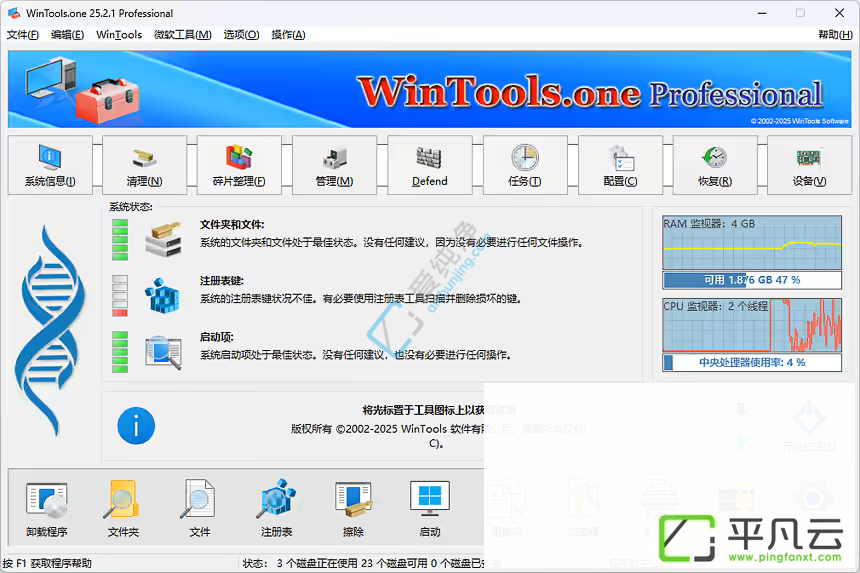Click the CPU 监视器 graph
The width and height of the screenshot is (860, 573).
pyautogui.click(x=752, y=325)
